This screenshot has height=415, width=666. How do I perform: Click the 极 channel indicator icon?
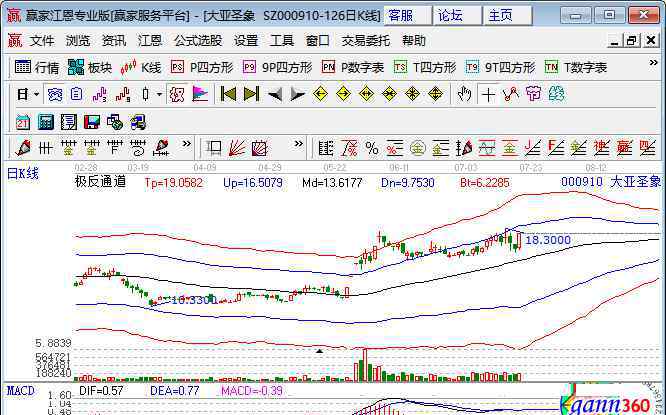tap(177, 94)
